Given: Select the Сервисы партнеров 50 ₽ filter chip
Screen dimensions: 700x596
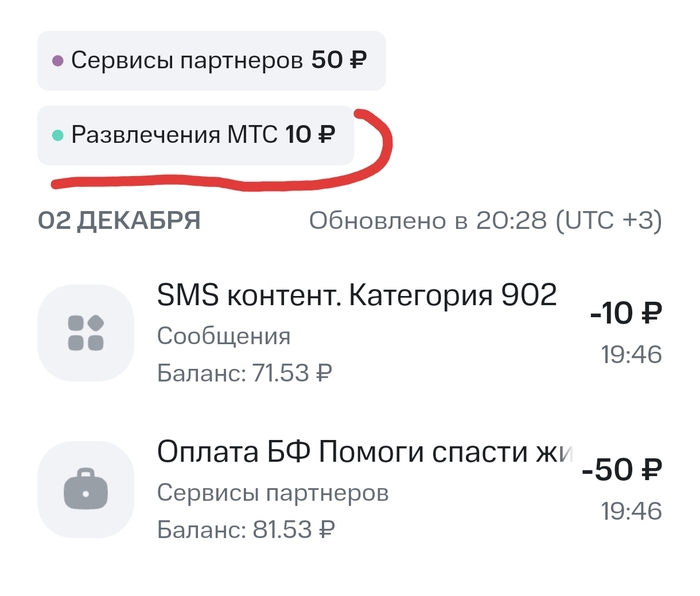Looking at the screenshot, I should [210, 61].
